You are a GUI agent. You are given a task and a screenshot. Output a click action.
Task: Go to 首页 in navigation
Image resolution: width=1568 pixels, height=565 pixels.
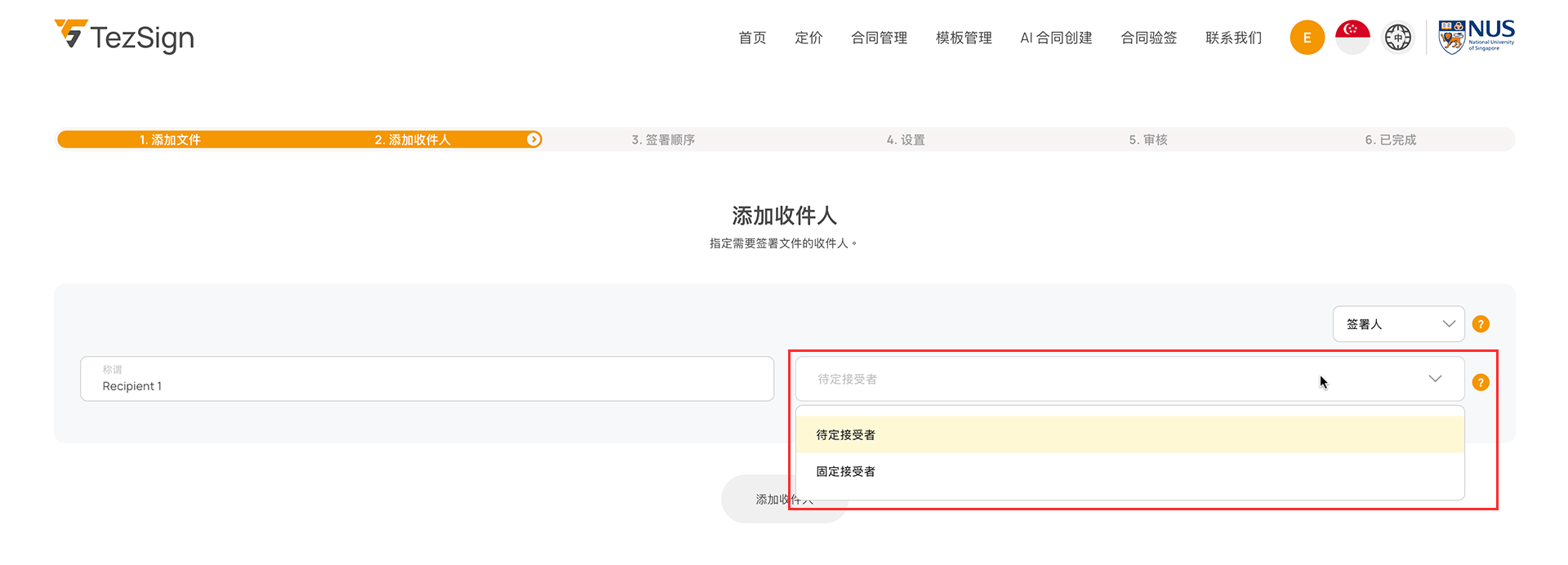click(752, 38)
